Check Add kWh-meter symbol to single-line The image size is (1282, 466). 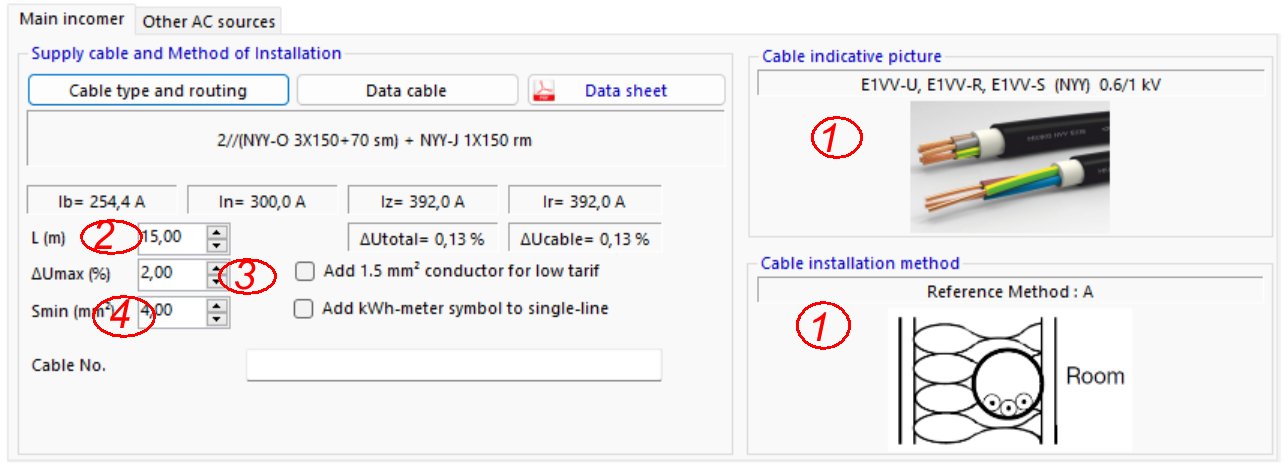point(305,309)
